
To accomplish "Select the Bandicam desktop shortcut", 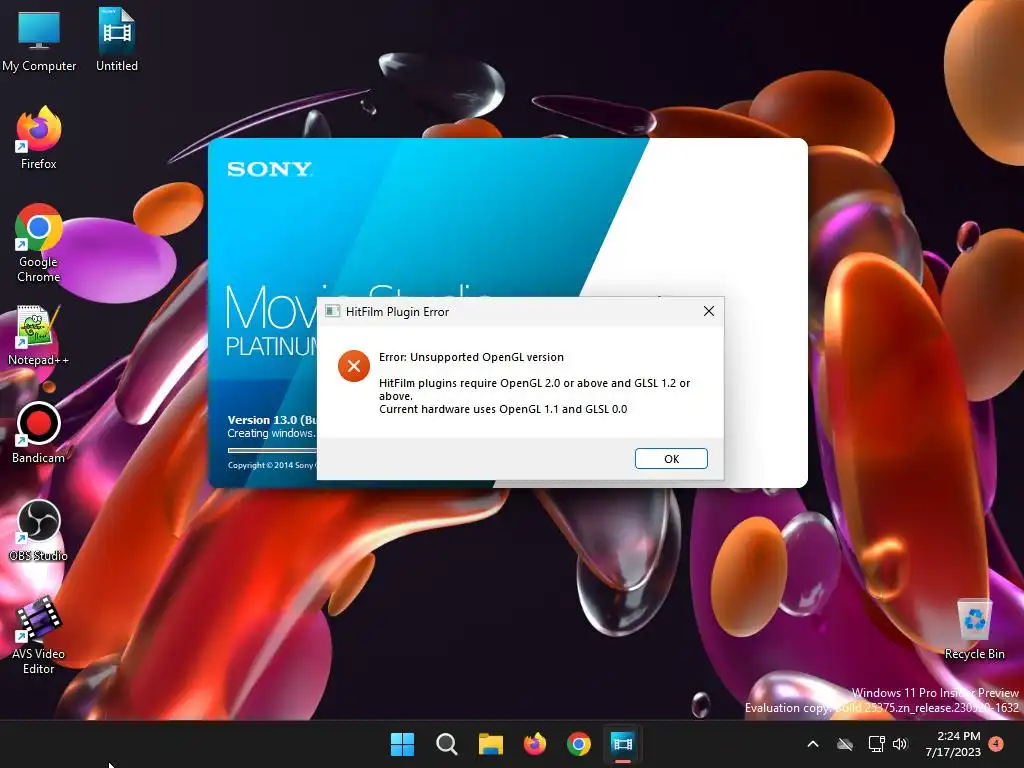I will [39, 433].
